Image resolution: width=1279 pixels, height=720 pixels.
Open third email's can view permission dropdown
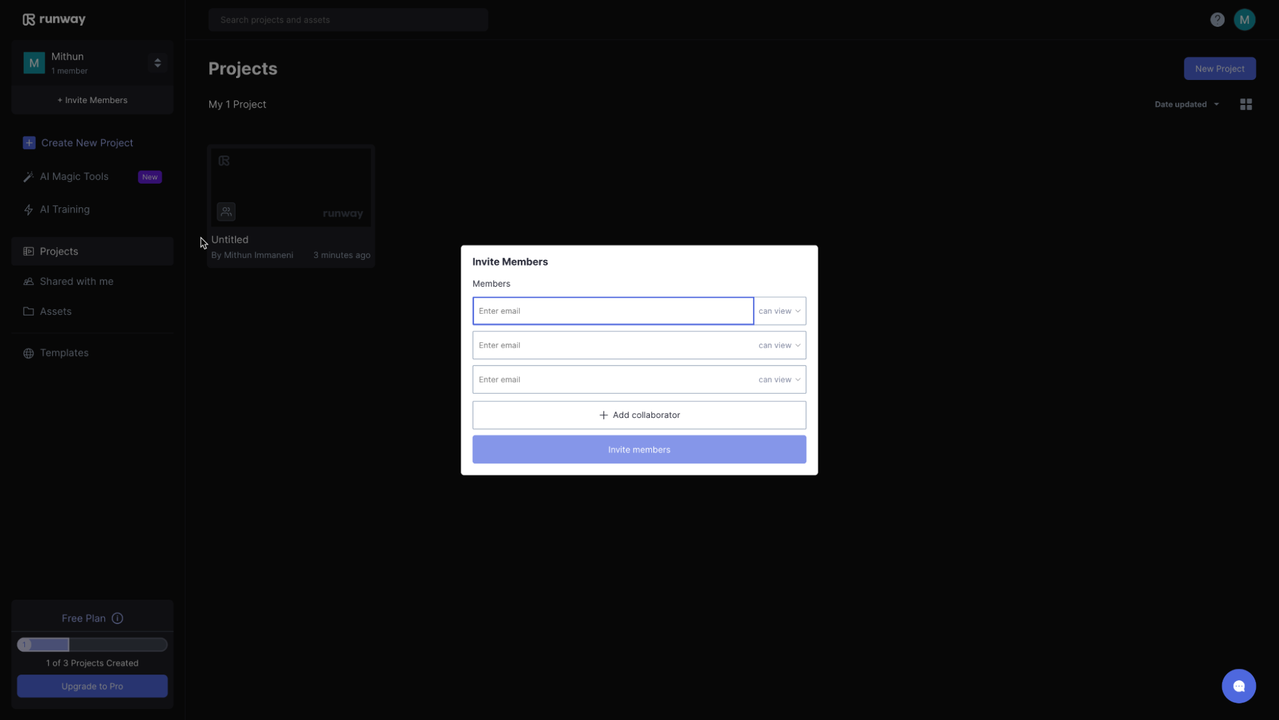click(779, 380)
